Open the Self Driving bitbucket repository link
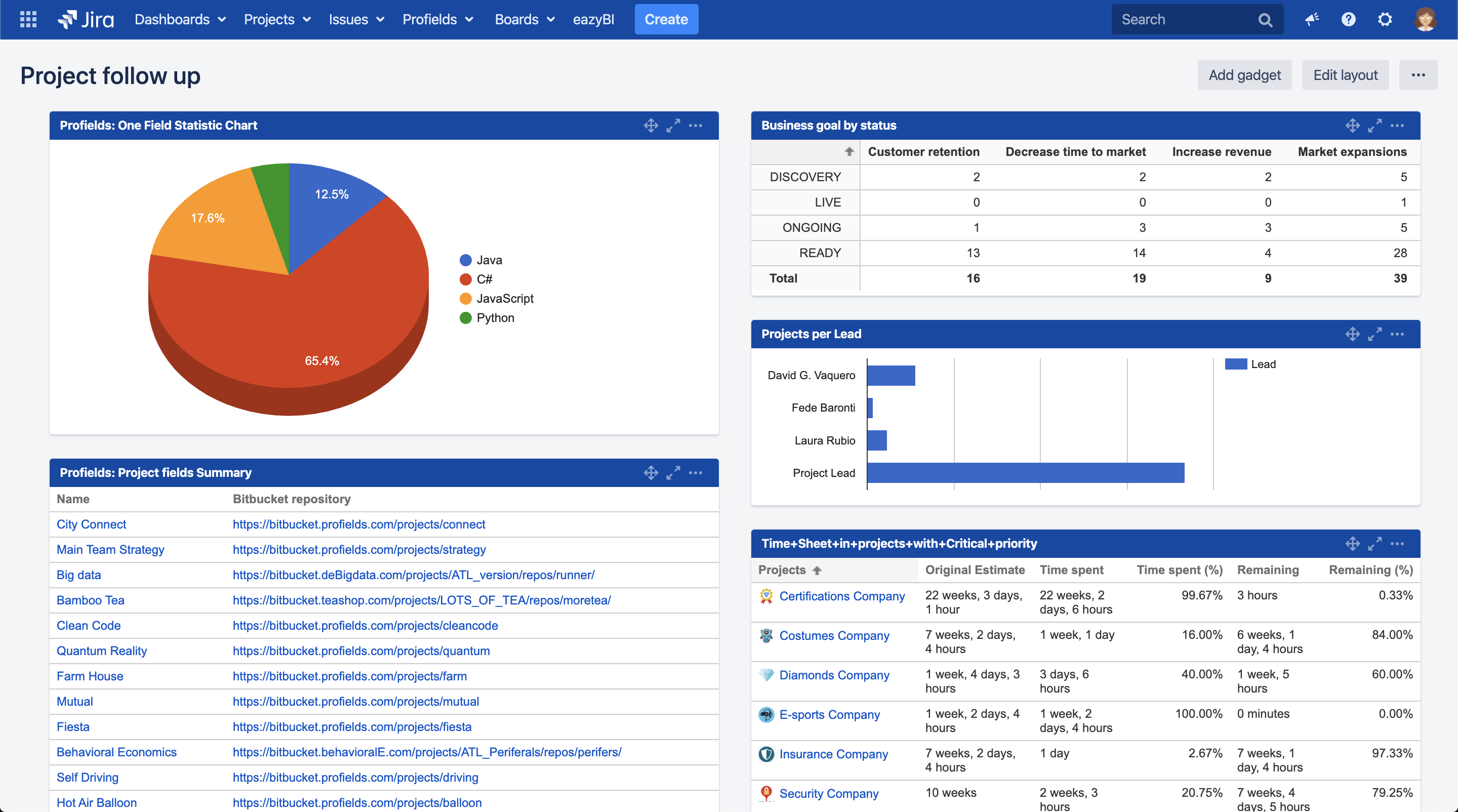This screenshot has width=1458, height=812. pos(355,778)
